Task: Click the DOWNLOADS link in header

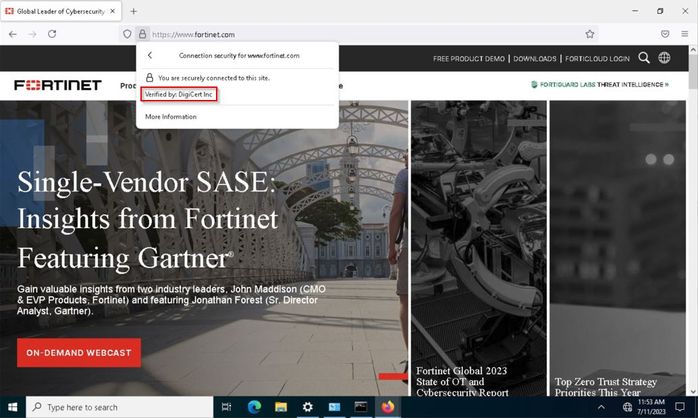Action: (535, 59)
